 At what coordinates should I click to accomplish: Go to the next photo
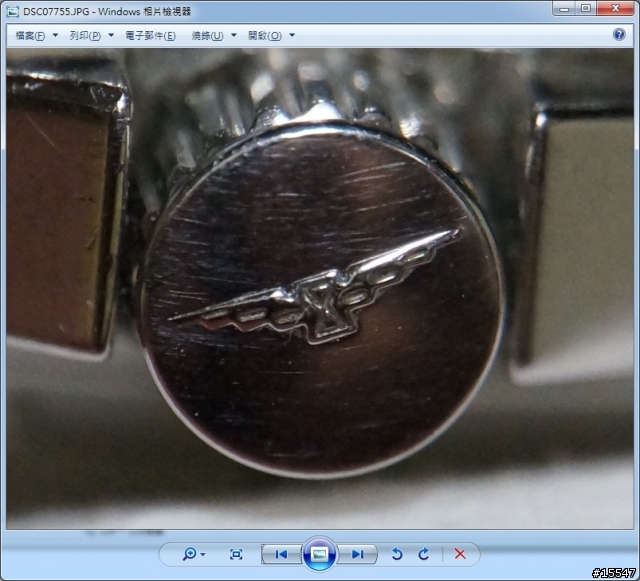tap(357, 554)
